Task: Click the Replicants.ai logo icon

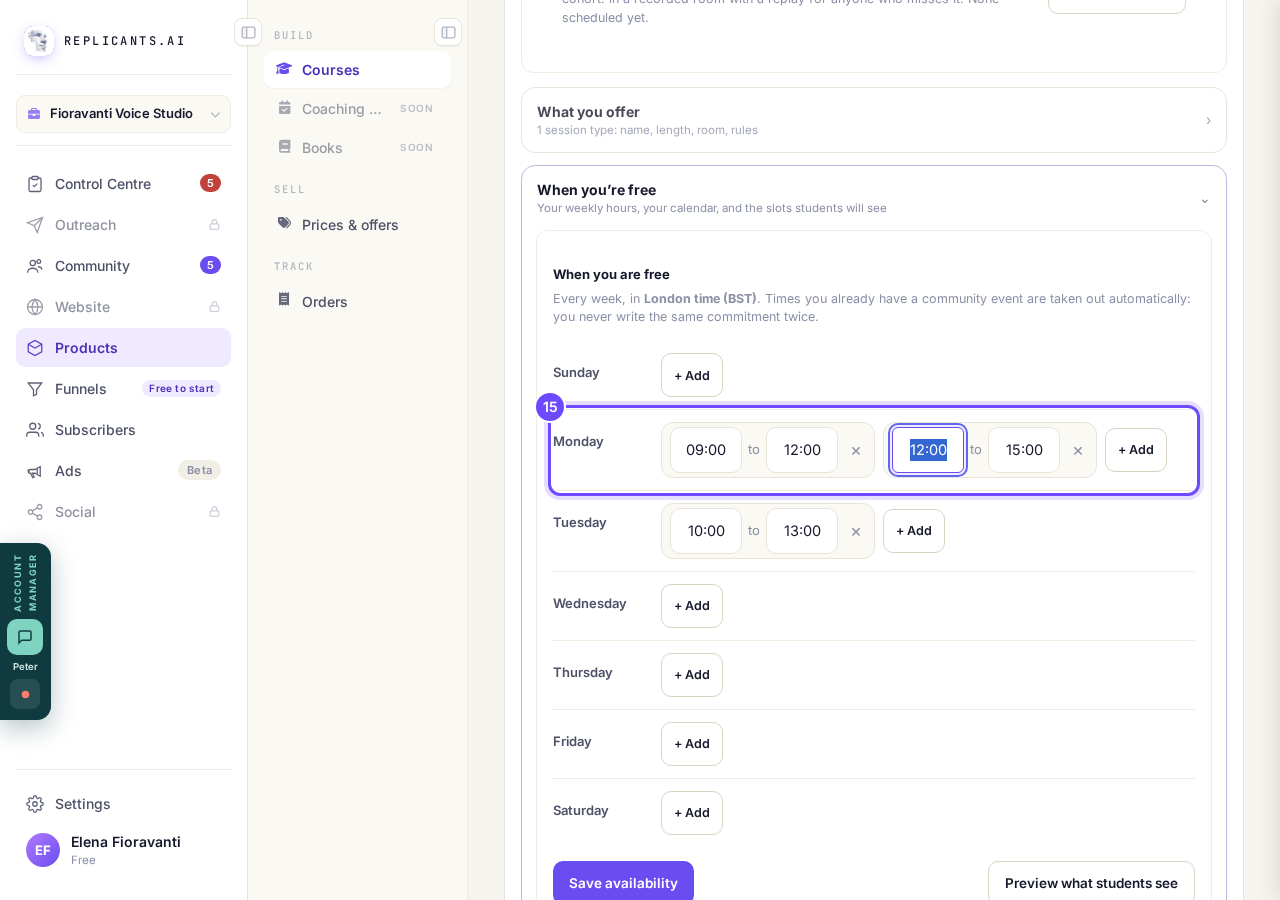Action: coord(39,41)
